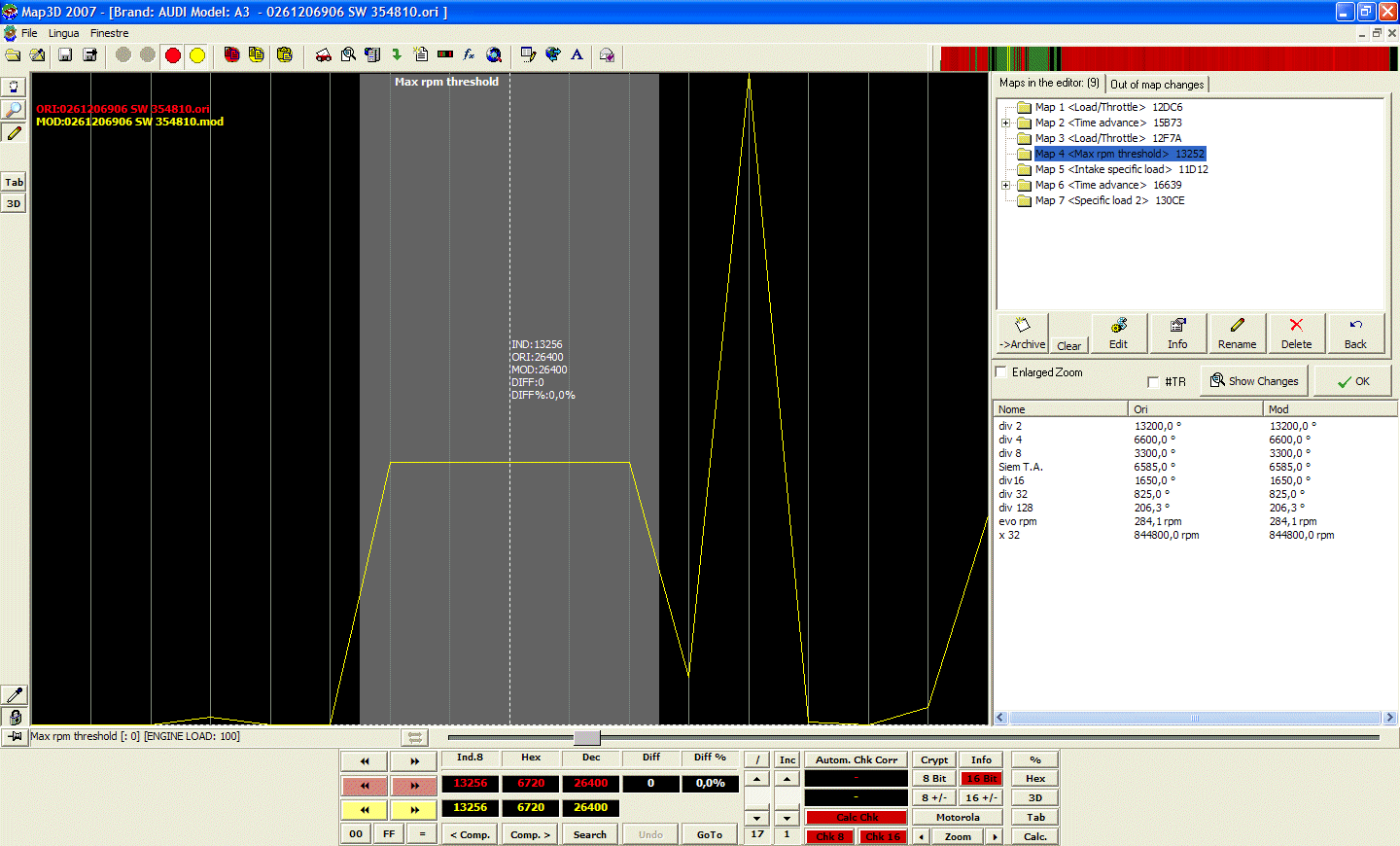
Task: Click the fx function toolbar icon
Action: [x=470, y=55]
